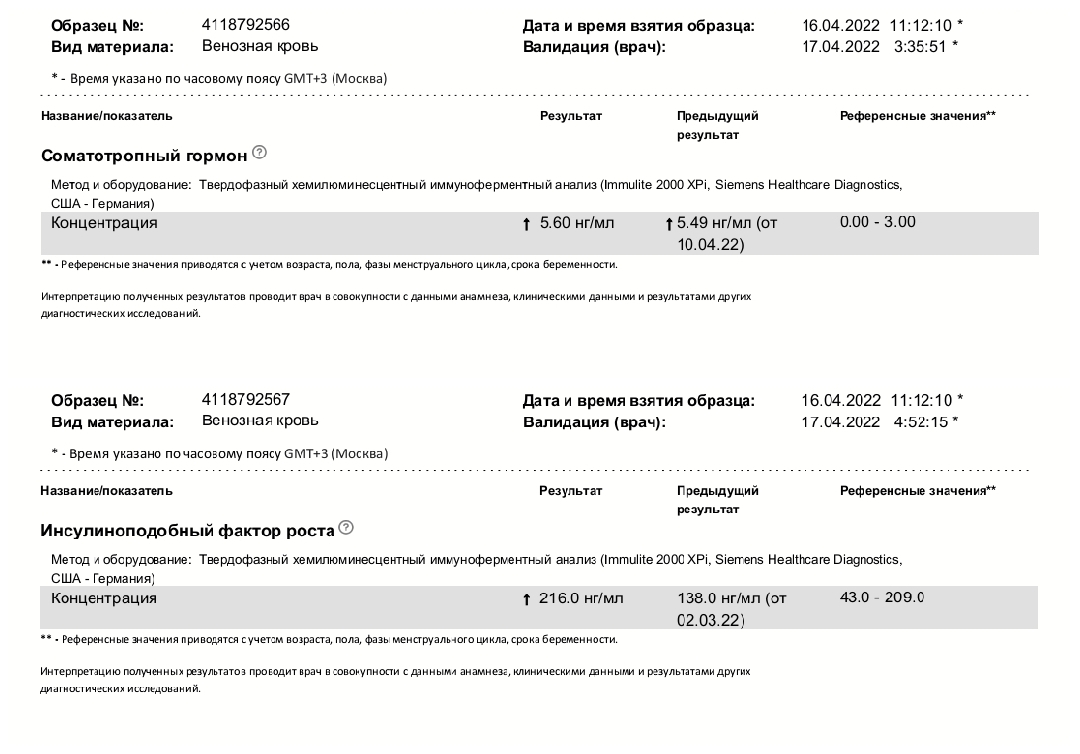Click the first Предыдущий результат column header

[x=717, y=124]
